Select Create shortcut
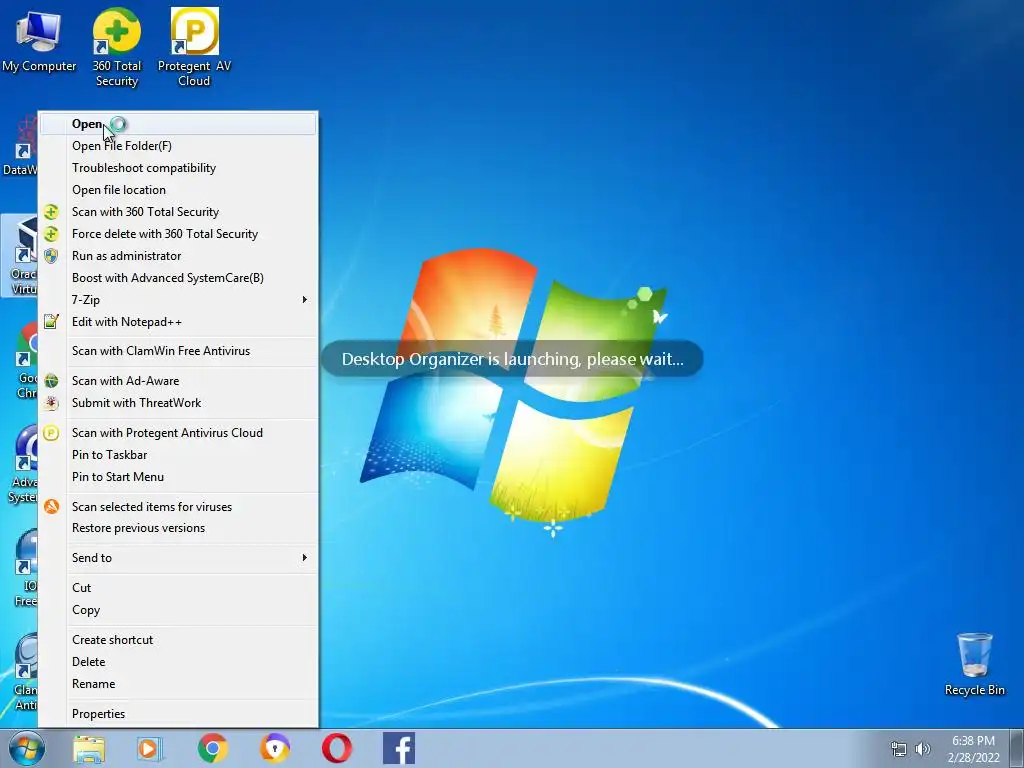This screenshot has width=1024, height=768. 178,640
